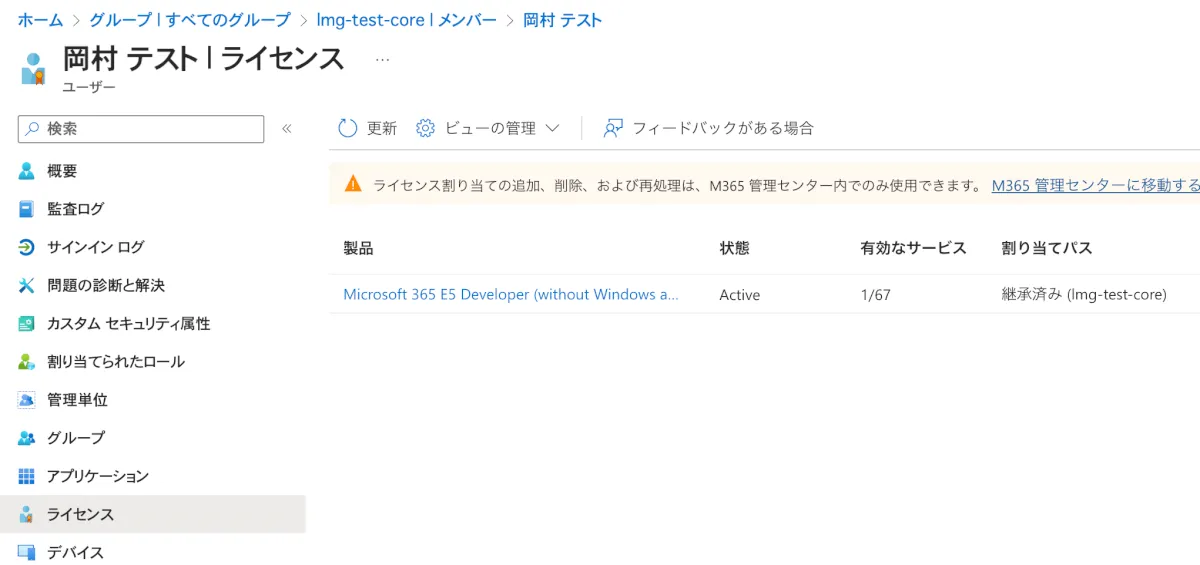Screen dimensions: 1200x565
Task: Go to アプリケーション in the sidebar
Action: point(97,476)
